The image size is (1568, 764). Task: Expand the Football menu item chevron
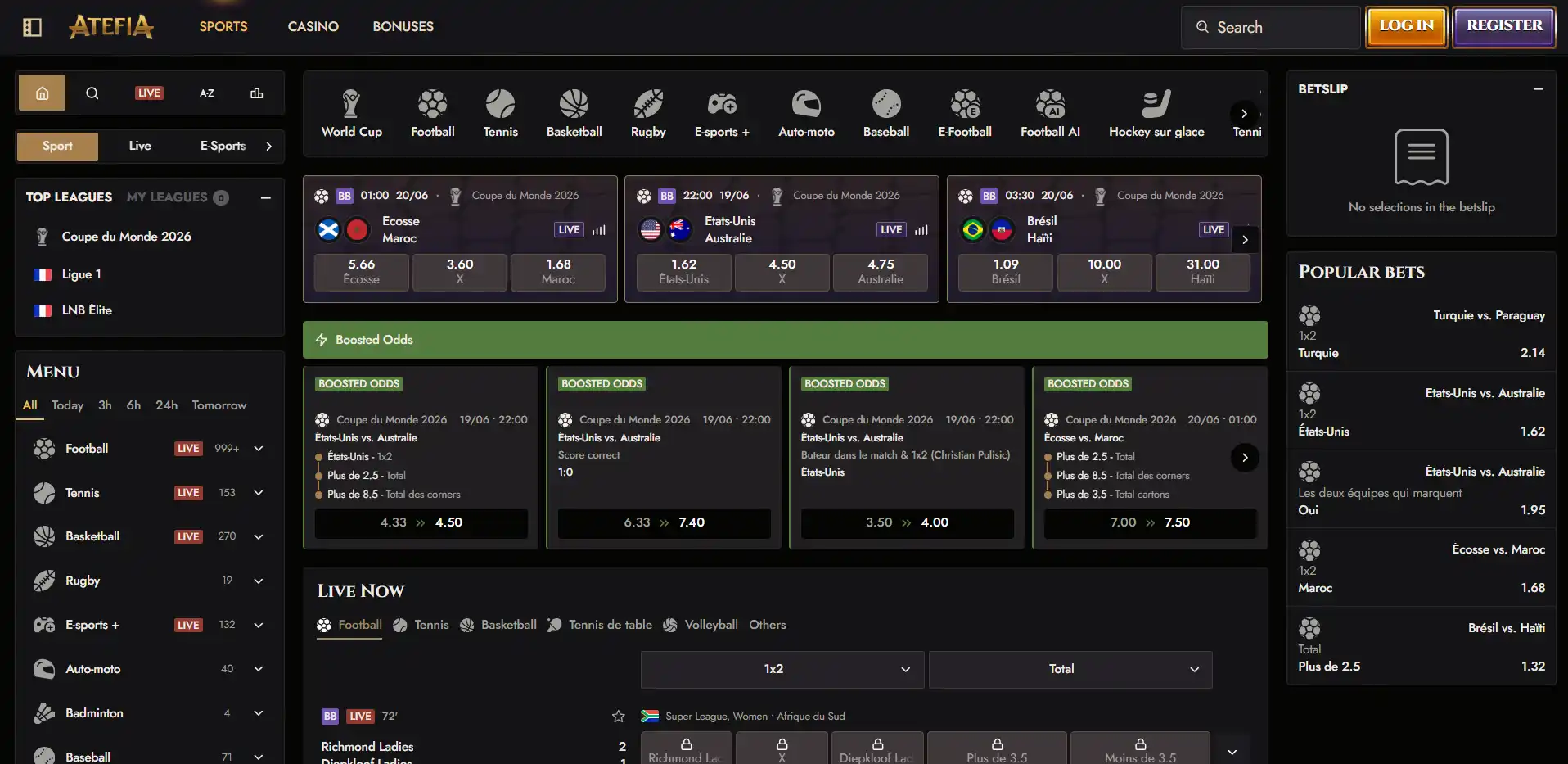pos(259,449)
